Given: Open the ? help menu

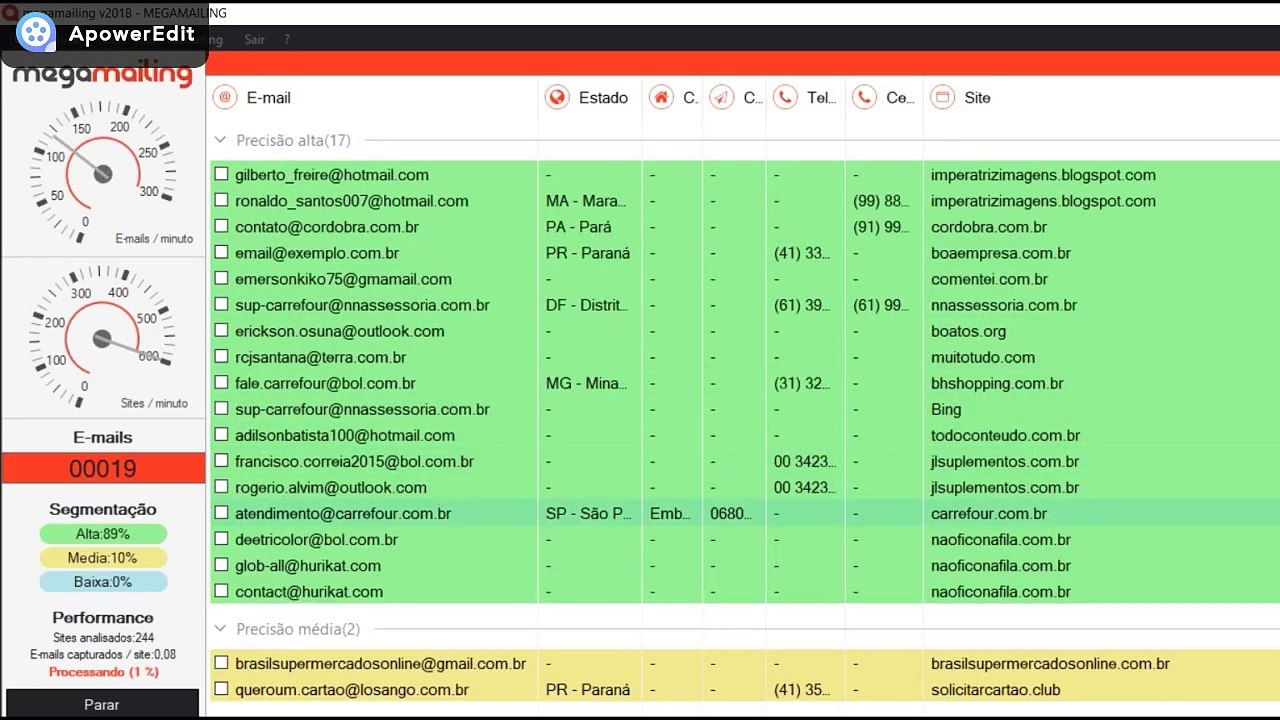Looking at the screenshot, I should pos(287,39).
